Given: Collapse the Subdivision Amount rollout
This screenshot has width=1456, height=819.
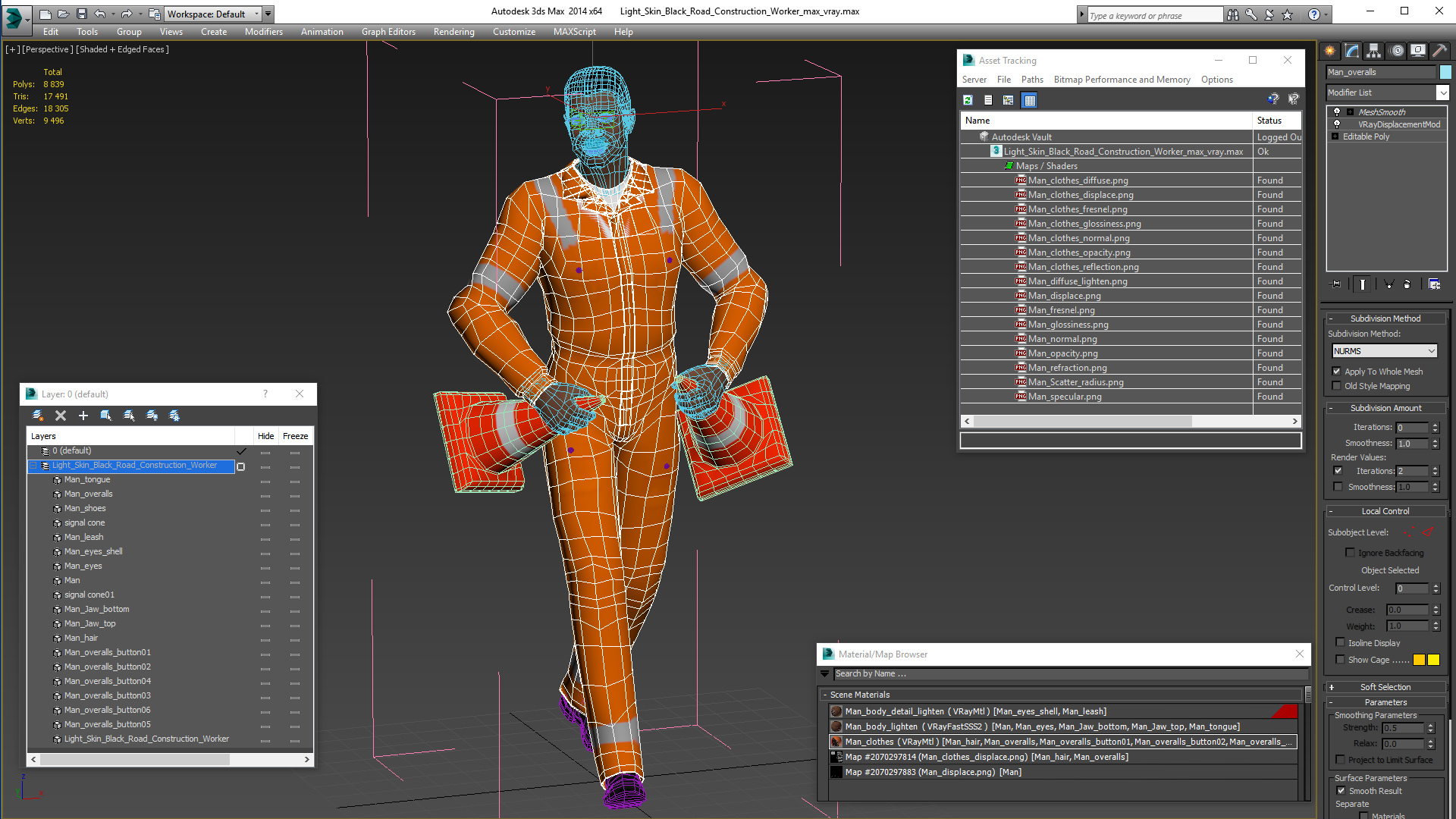Looking at the screenshot, I should point(1385,408).
